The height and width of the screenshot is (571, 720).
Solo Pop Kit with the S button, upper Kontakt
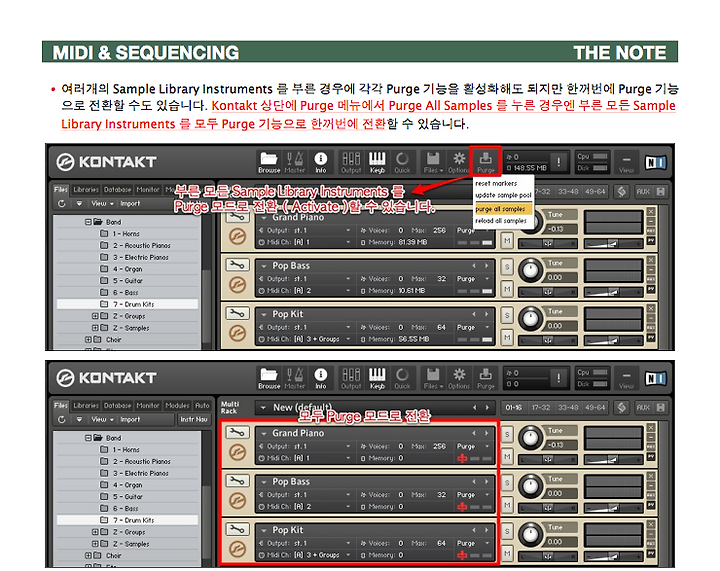click(x=507, y=315)
